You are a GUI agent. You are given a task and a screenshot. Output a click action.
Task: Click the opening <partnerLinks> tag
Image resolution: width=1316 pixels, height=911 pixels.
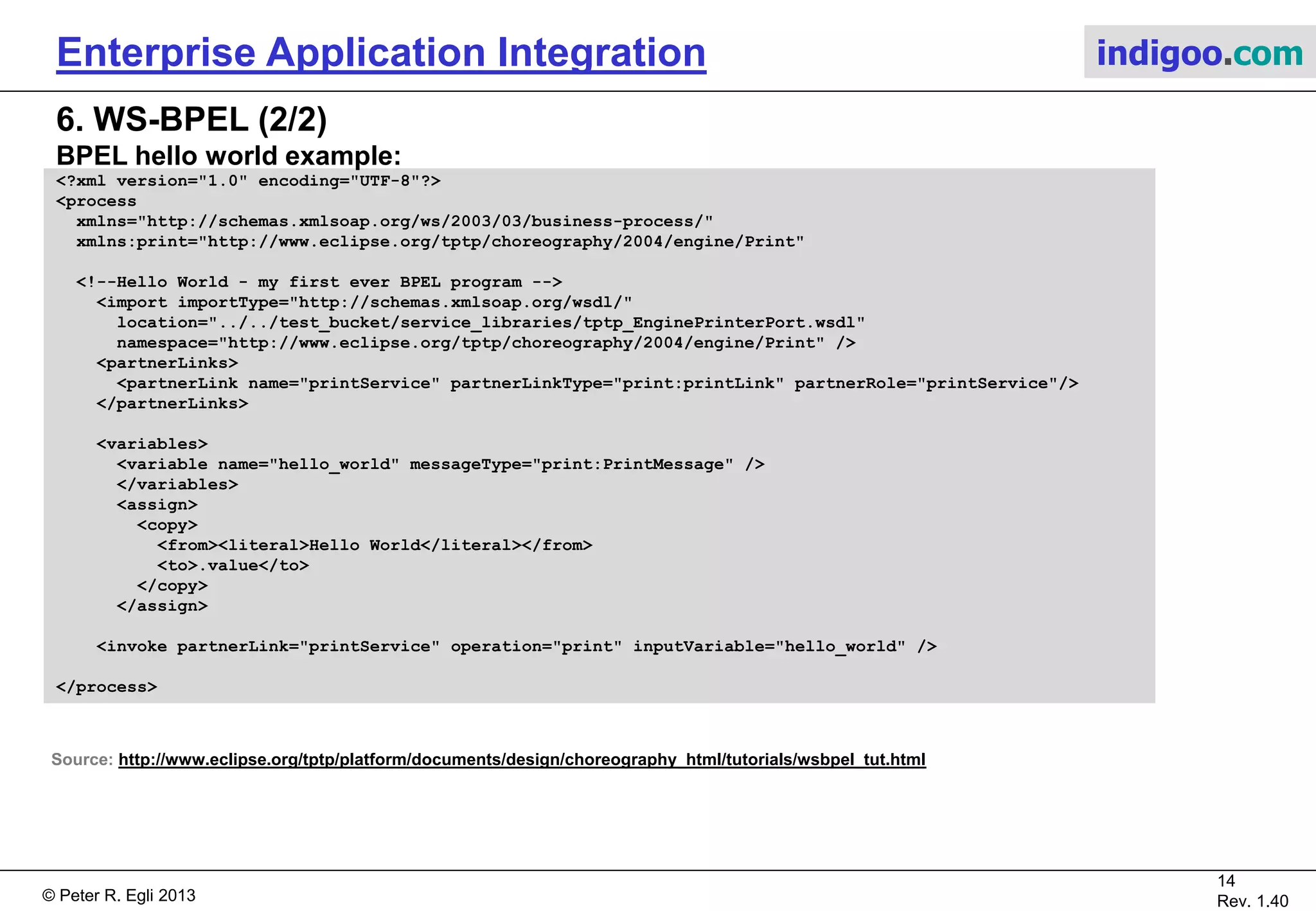(x=167, y=364)
